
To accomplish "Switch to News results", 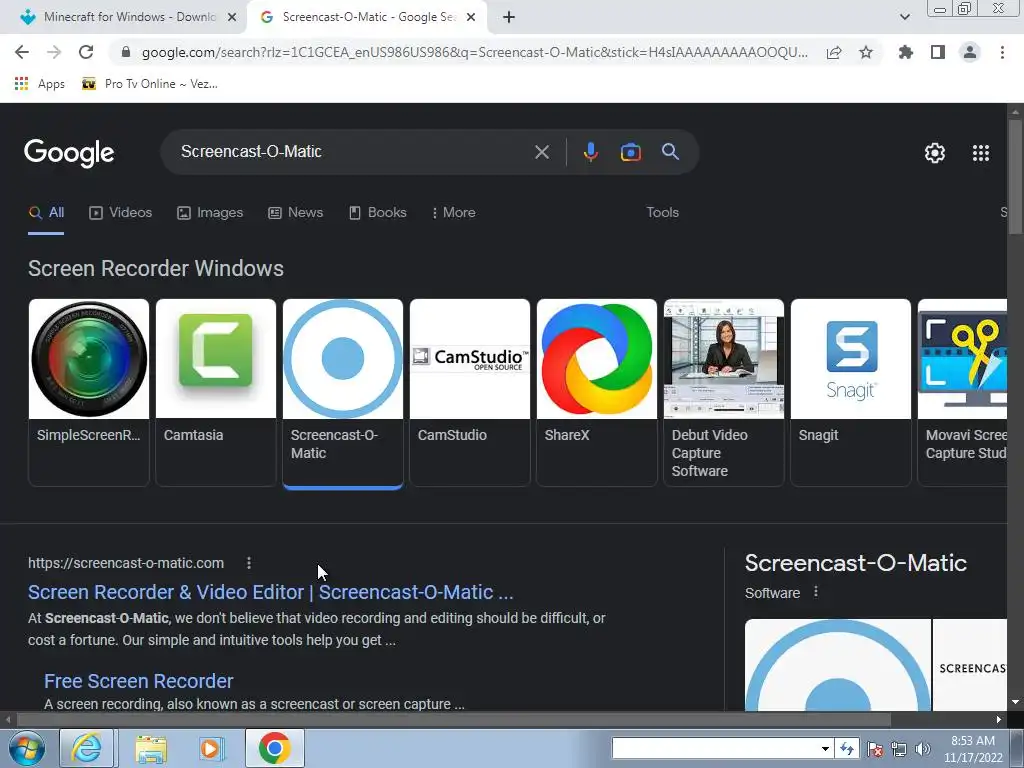I will [x=295, y=213].
